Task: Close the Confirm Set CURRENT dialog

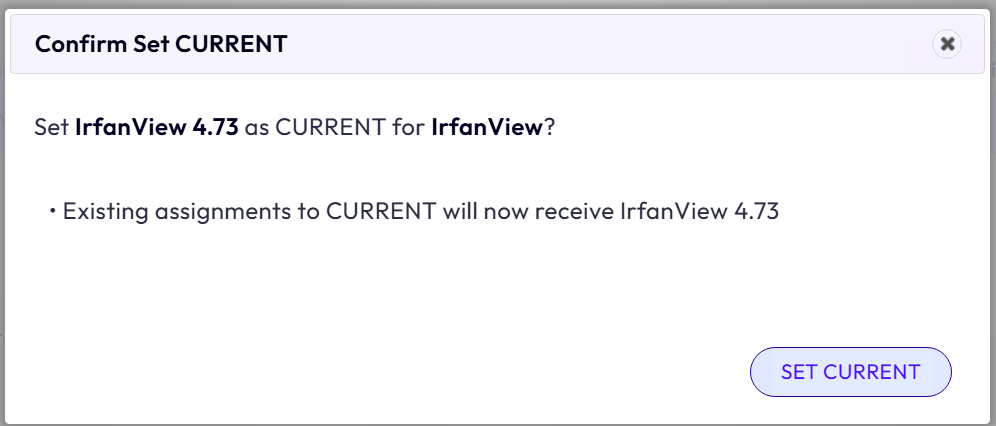Action: [946, 44]
